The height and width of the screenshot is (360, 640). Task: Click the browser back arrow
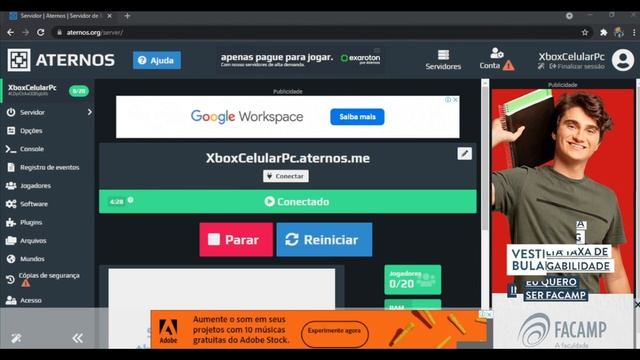(11, 32)
